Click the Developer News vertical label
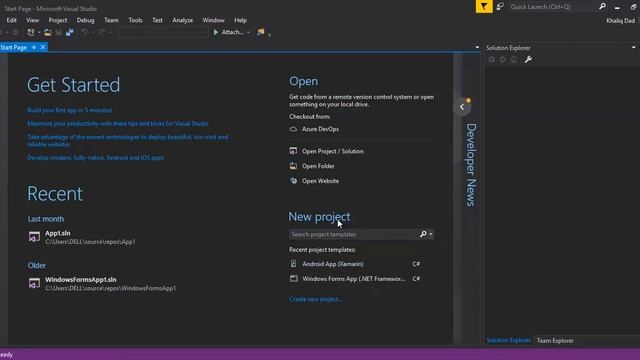Screen dimensions: 640x360 tap(471, 165)
